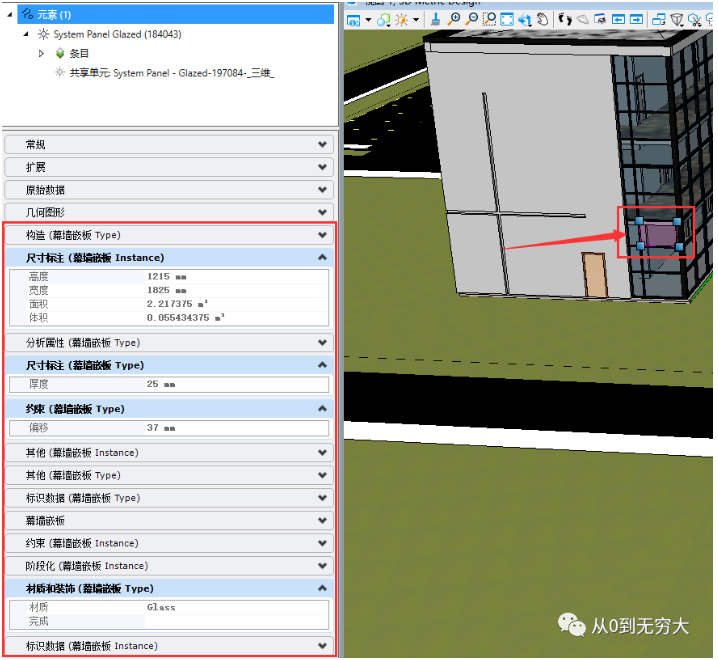Select System Panel Glazed (184043) item
718x660 pixels.
click(x=117, y=34)
